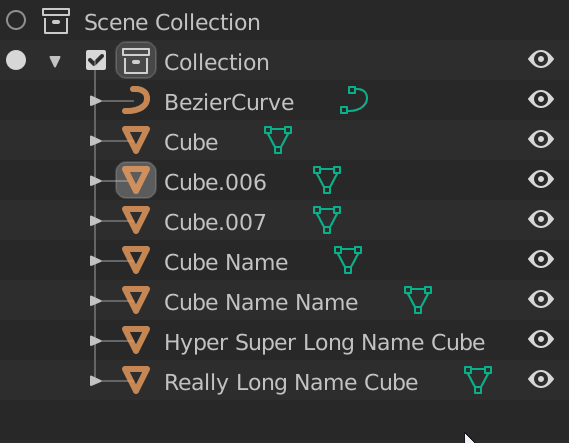Image resolution: width=569 pixels, height=443 pixels.
Task: Click the Collection box icon
Action: [136, 60]
